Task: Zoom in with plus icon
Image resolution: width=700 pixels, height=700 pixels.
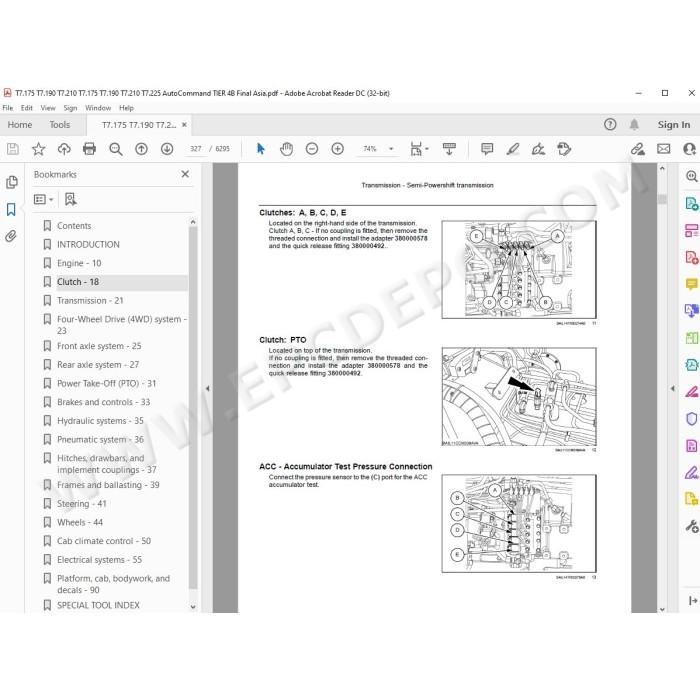Action: [338, 149]
